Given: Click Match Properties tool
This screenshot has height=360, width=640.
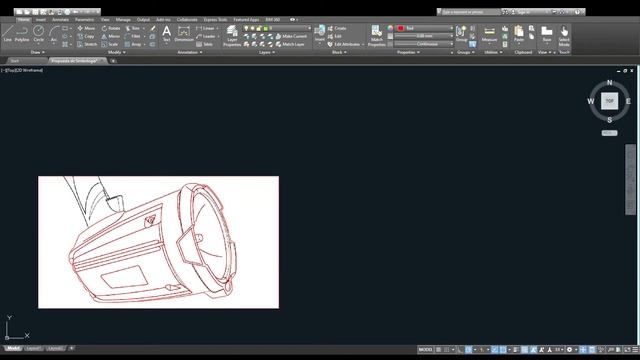Looking at the screenshot, I should (376, 36).
